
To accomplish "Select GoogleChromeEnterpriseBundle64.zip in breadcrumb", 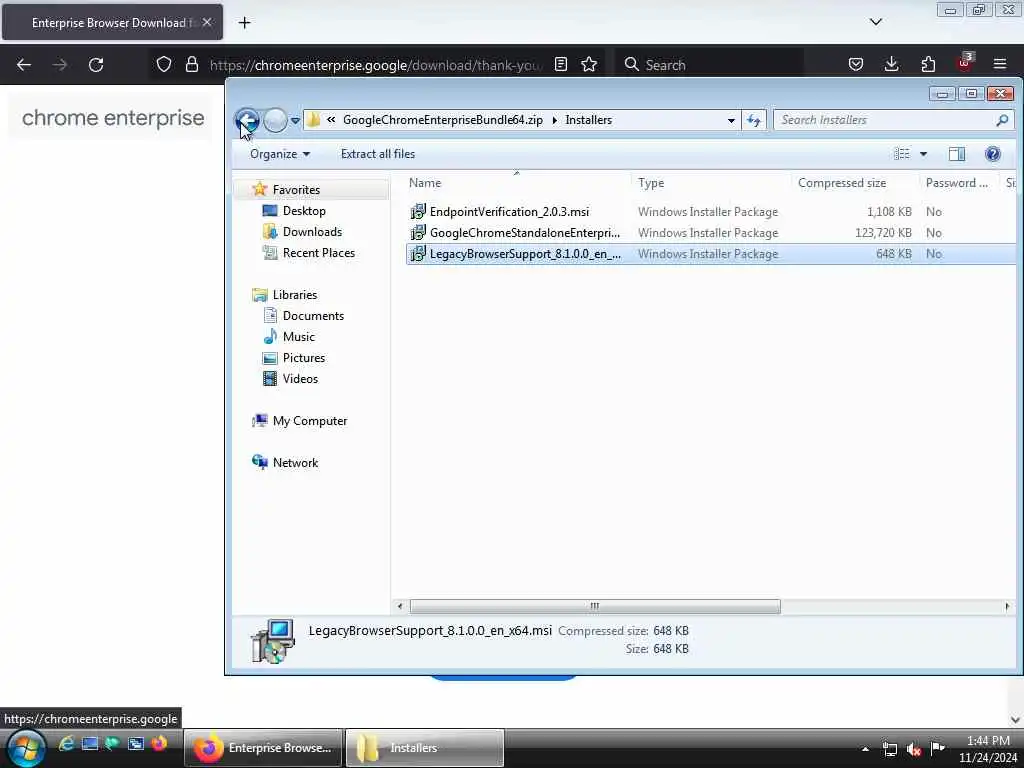I will coord(442,120).
